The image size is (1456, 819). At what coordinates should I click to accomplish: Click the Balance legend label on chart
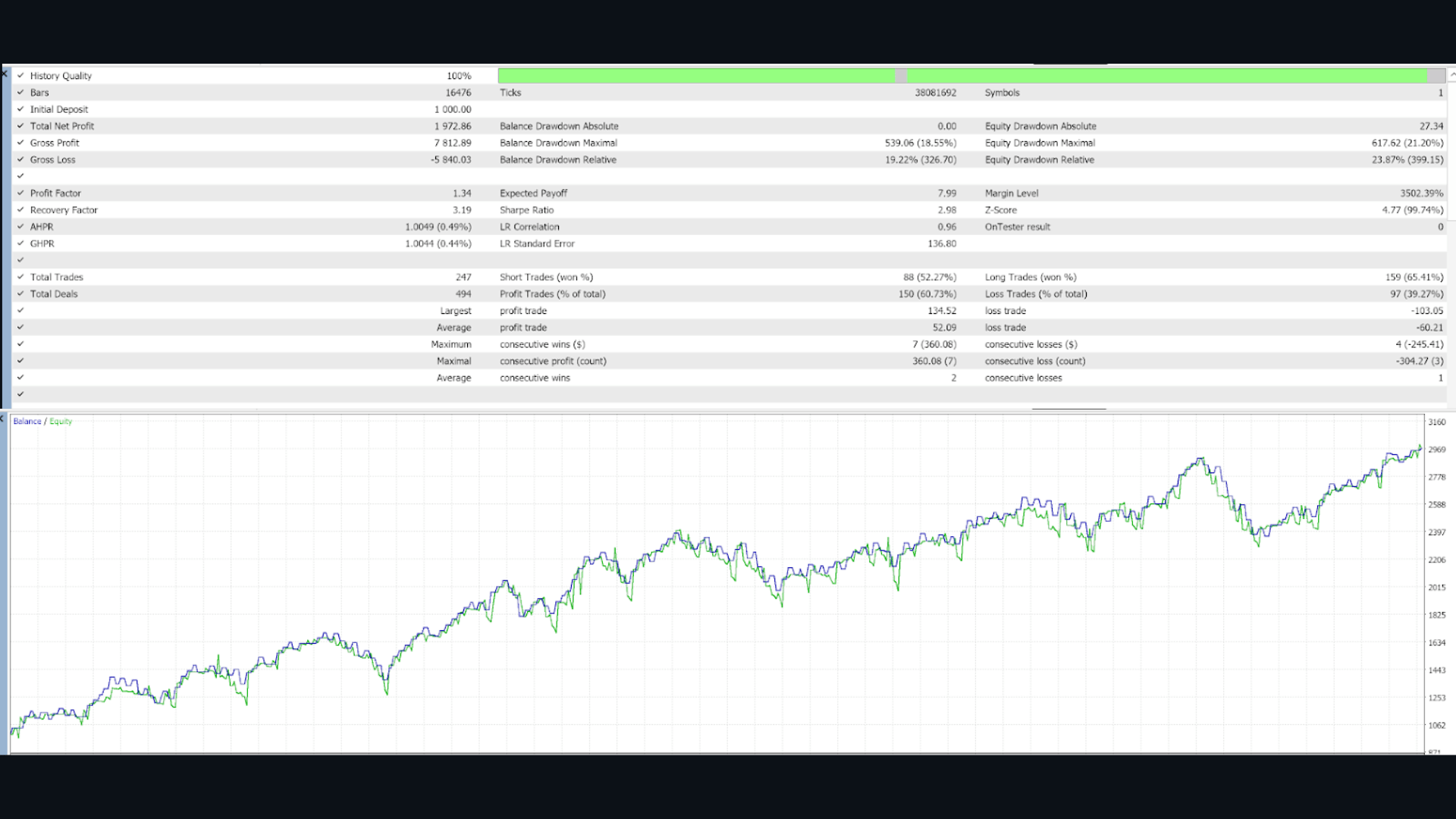(27, 422)
